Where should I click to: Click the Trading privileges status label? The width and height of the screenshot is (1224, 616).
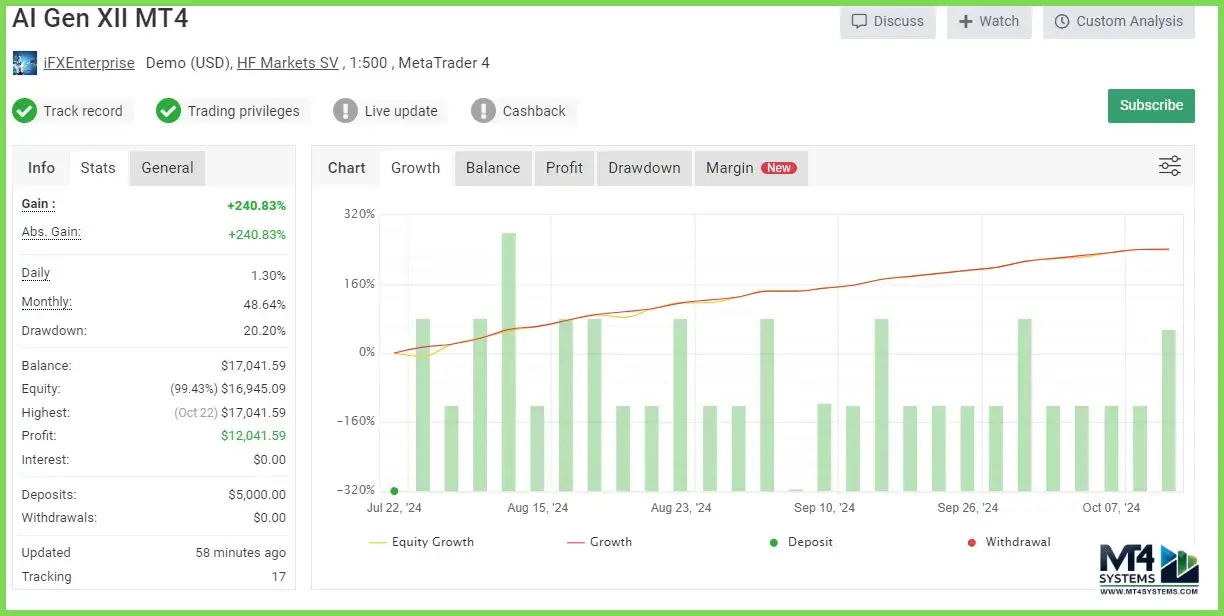tap(244, 111)
